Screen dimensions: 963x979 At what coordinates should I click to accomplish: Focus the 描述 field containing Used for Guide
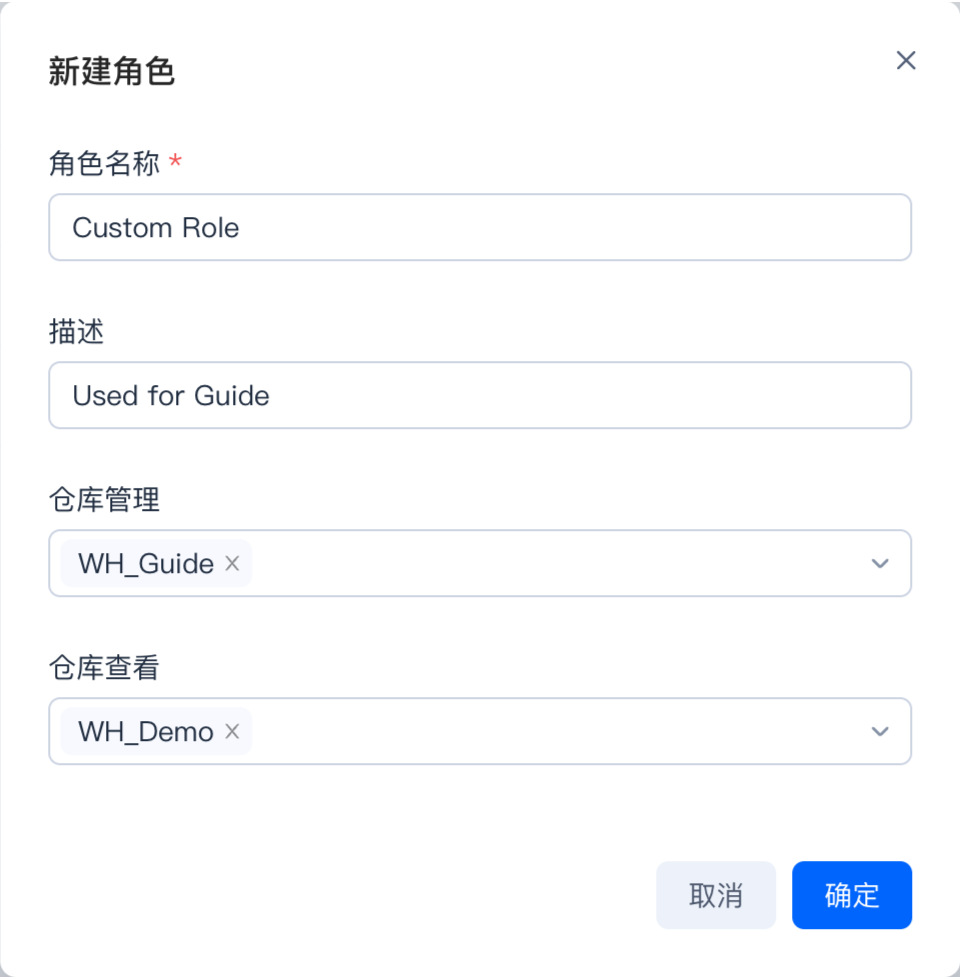point(480,396)
